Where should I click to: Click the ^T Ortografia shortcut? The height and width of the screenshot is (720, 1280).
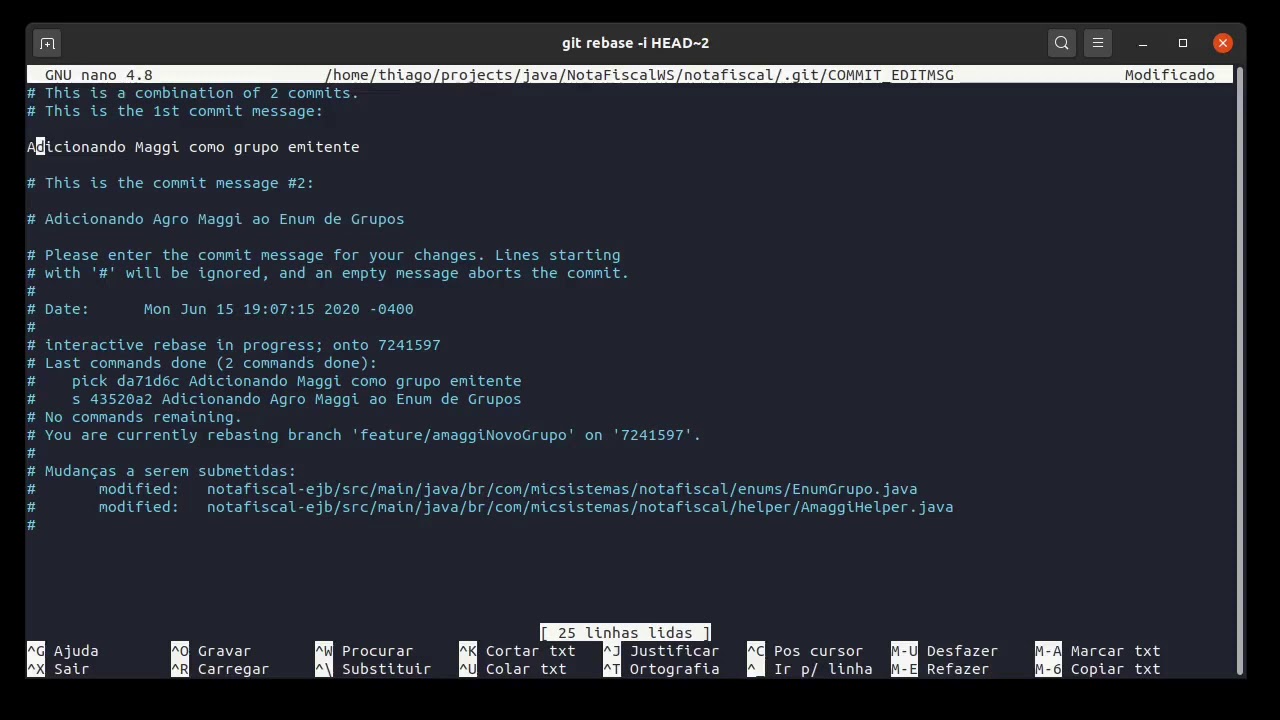(x=661, y=669)
